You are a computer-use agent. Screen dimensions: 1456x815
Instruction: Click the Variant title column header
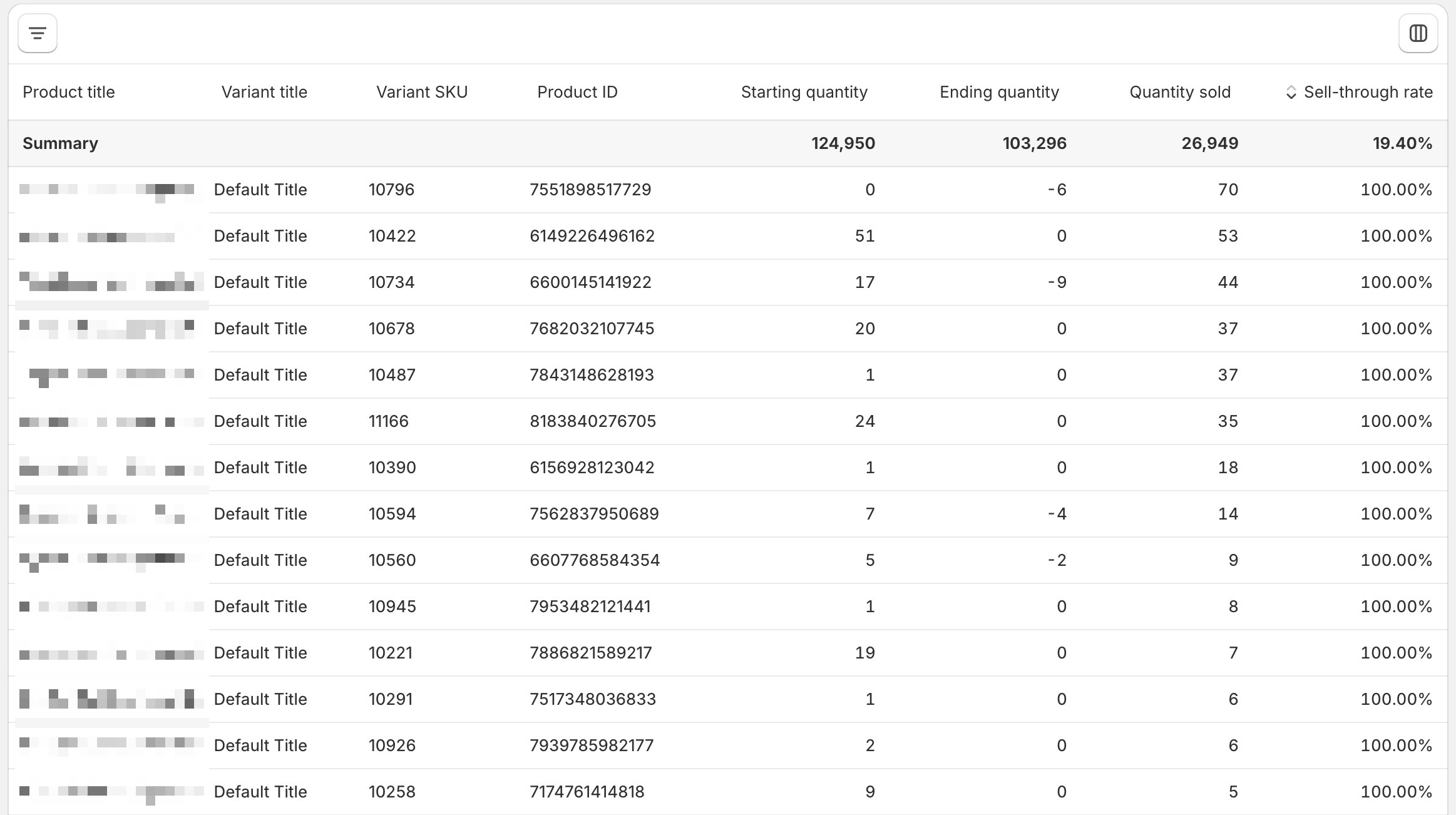pyautogui.click(x=264, y=92)
